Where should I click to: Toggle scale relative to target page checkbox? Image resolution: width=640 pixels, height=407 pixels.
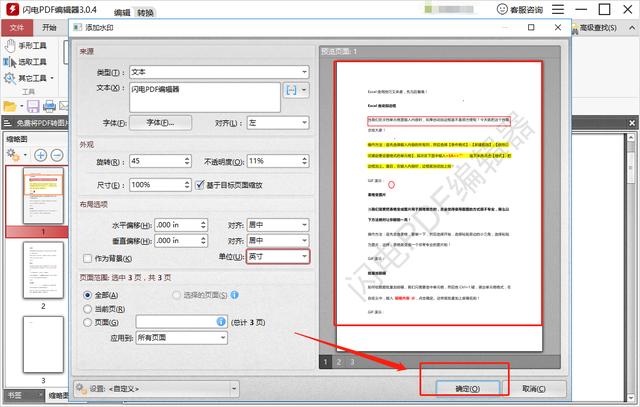pos(199,185)
